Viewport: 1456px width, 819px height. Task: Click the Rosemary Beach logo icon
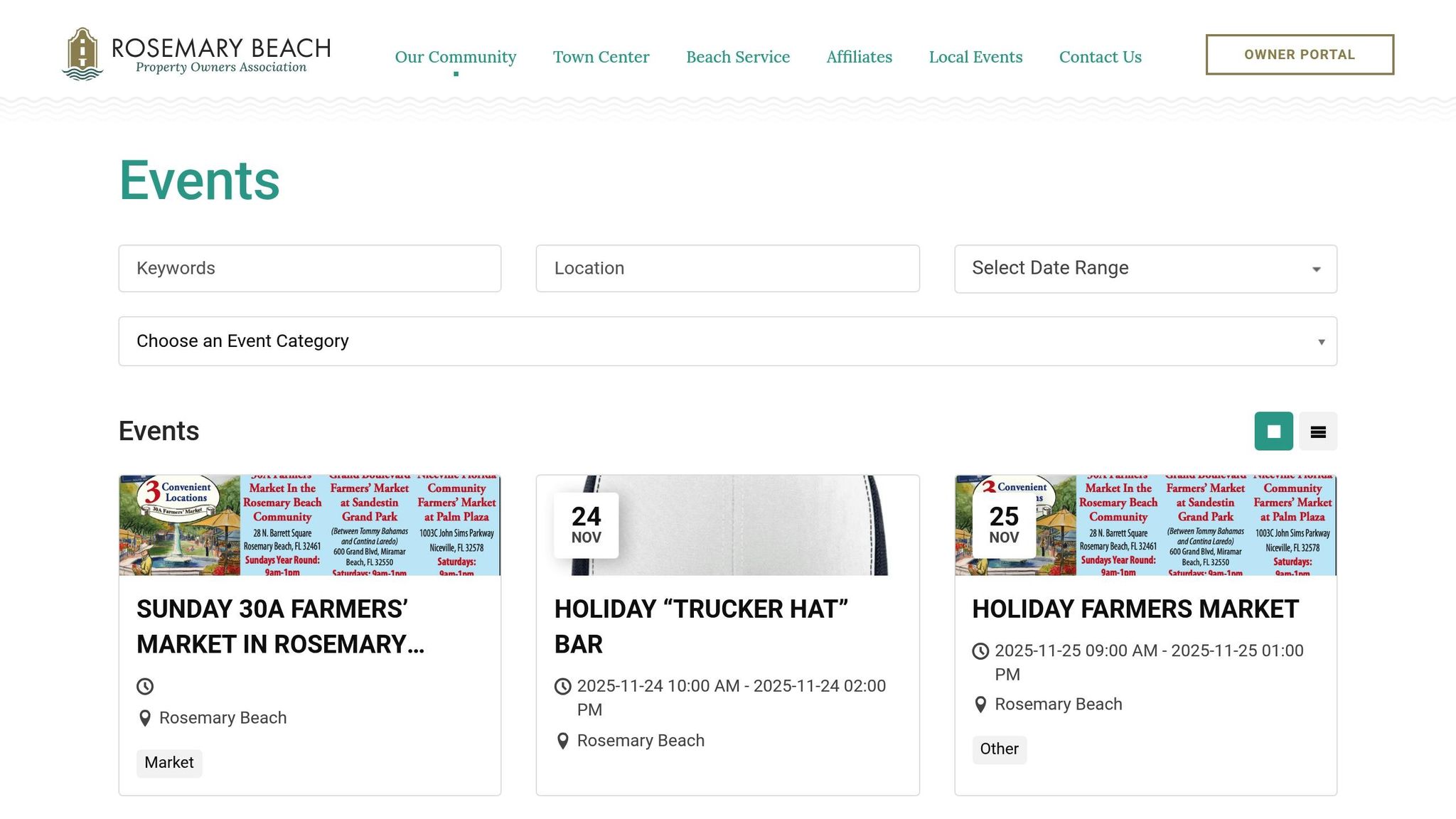coord(82,54)
